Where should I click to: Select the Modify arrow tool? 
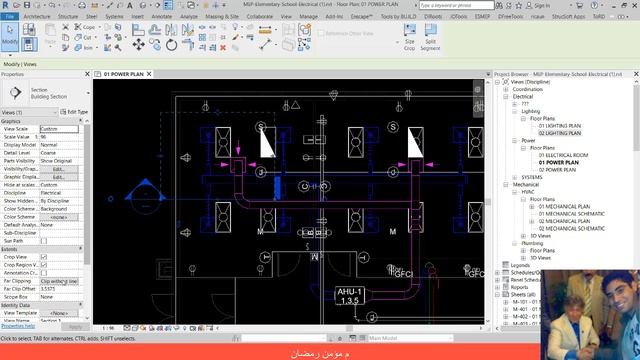click(x=9, y=36)
